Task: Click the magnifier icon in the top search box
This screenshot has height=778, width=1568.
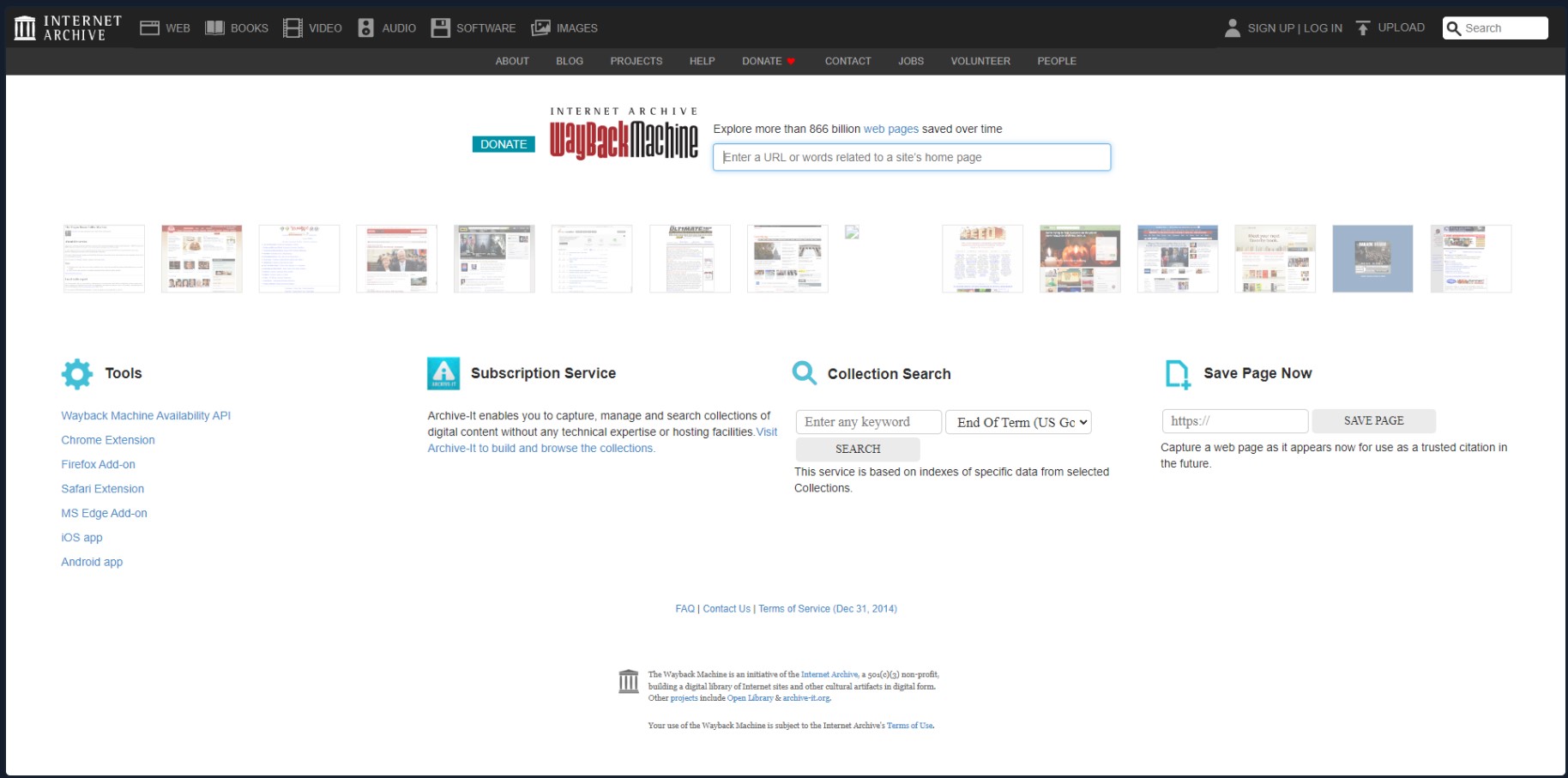Action: point(1453,28)
